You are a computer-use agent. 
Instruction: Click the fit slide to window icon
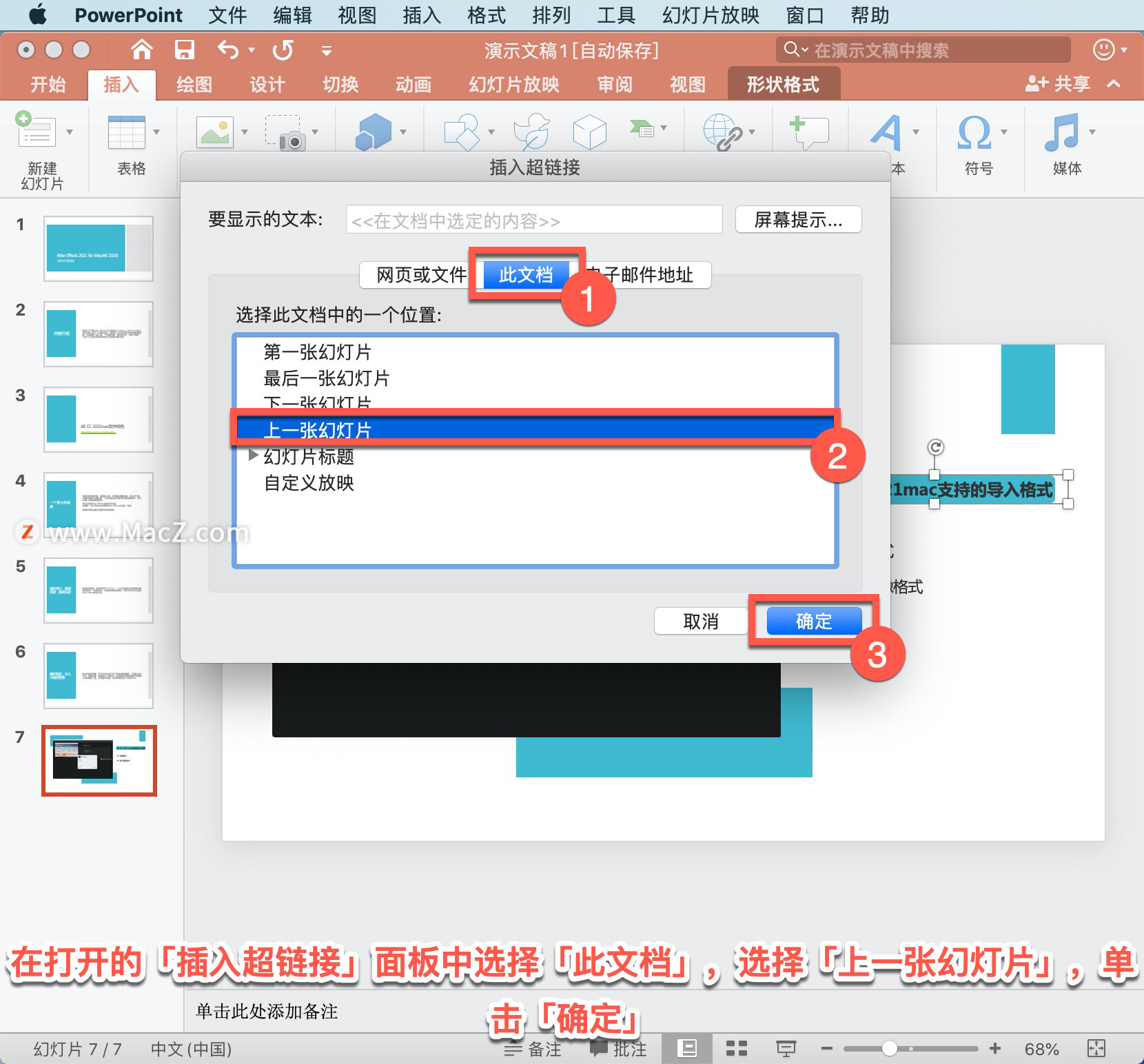point(1096,1049)
